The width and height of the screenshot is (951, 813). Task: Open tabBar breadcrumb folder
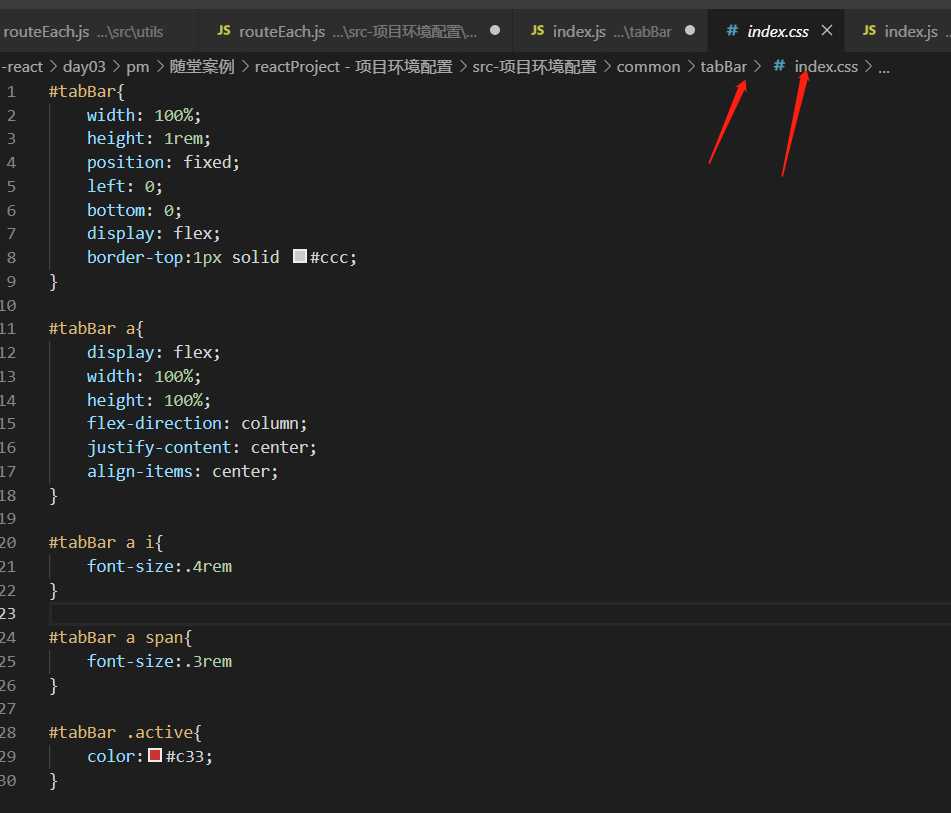point(724,67)
